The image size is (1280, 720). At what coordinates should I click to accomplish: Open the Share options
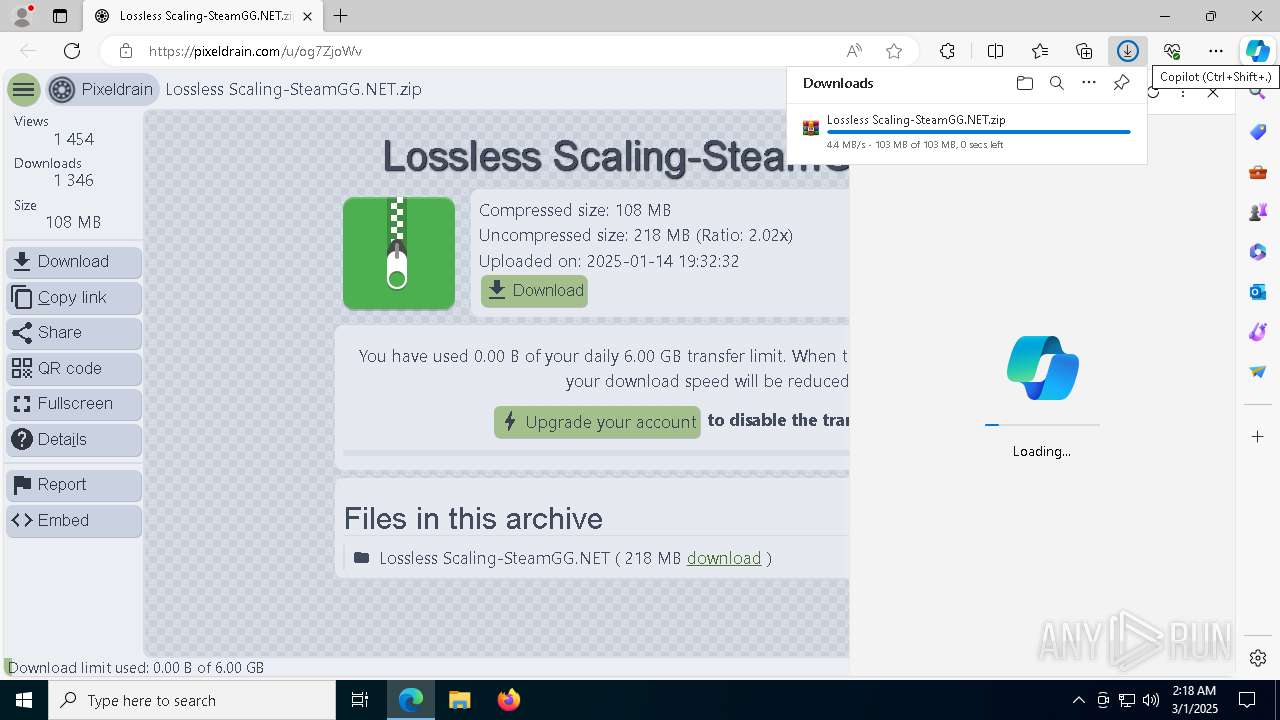(x=74, y=333)
